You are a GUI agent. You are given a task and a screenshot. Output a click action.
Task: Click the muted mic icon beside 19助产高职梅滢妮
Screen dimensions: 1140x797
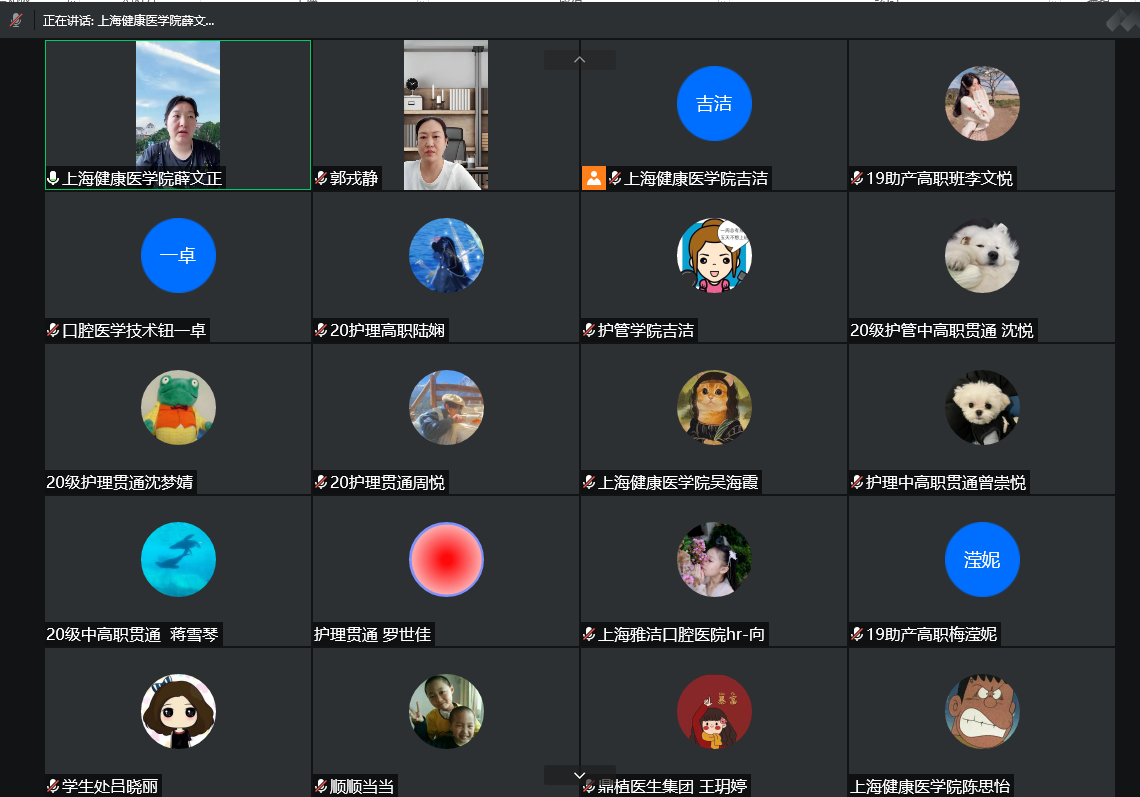(x=857, y=634)
